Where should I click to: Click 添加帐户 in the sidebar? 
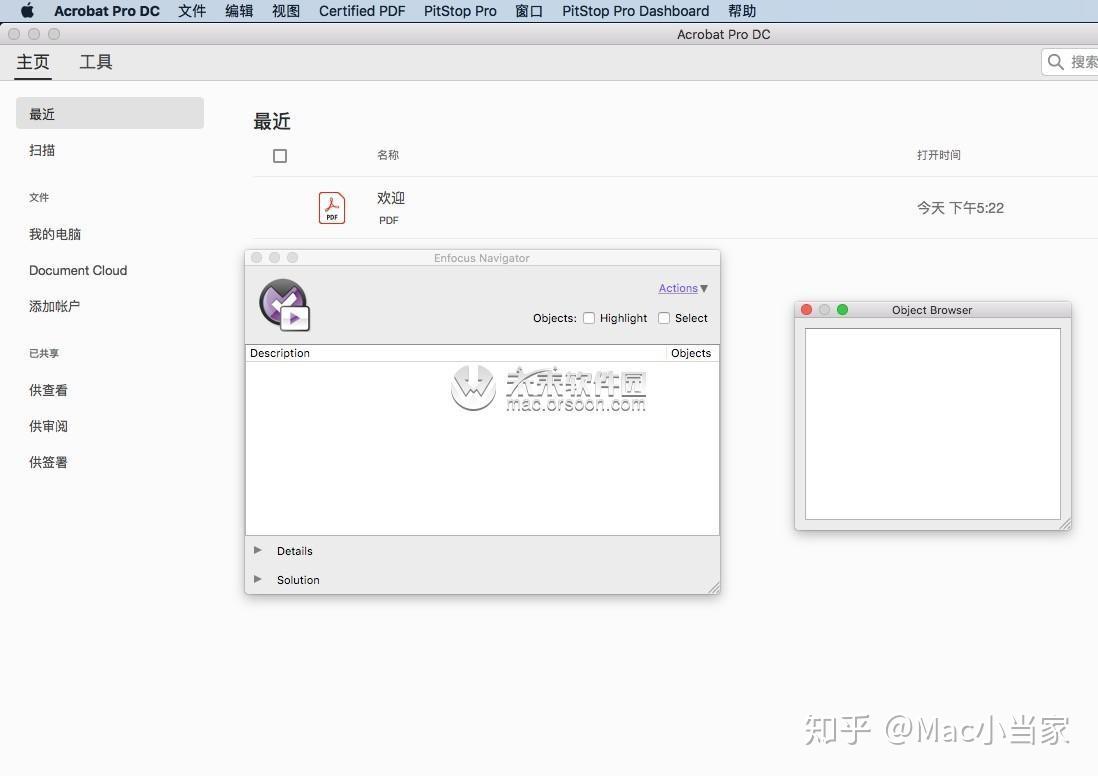point(55,306)
